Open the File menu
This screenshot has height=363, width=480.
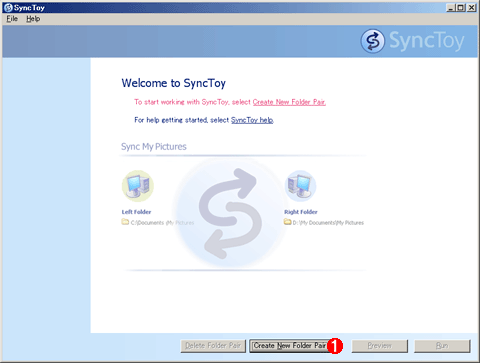(x=12, y=19)
